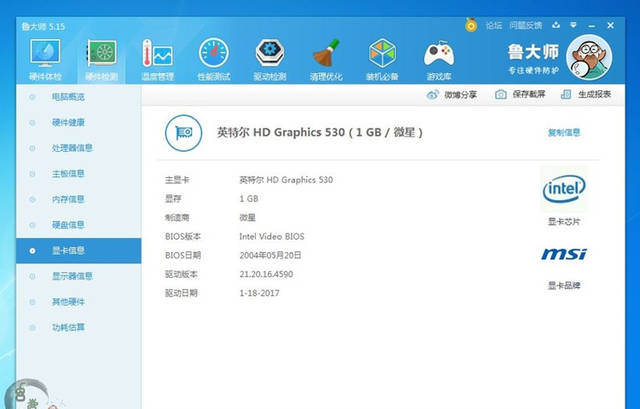Open 问题反馈 feedback link
Image resolution: width=640 pixels, height=409 pixels.
(526, 25)
